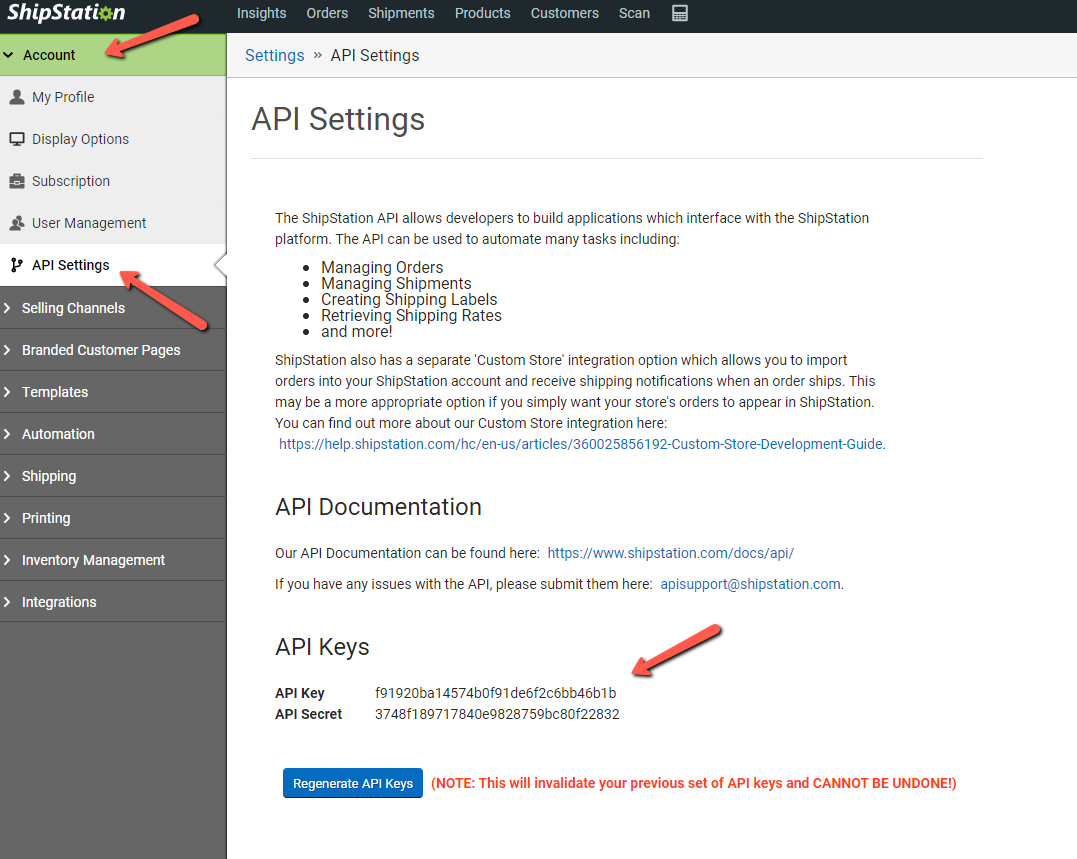Expand the Shipping settings section
The height and width of the screenshot is (859, 1077).
[x=49, y=476]
